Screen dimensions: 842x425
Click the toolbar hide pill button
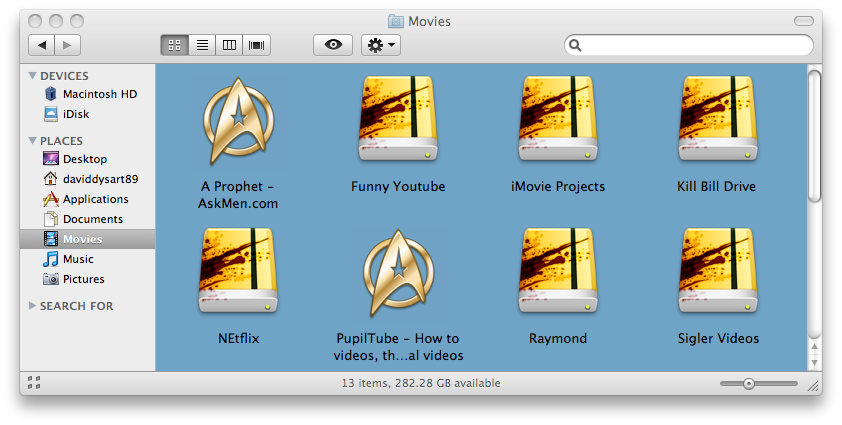point(803,21)
